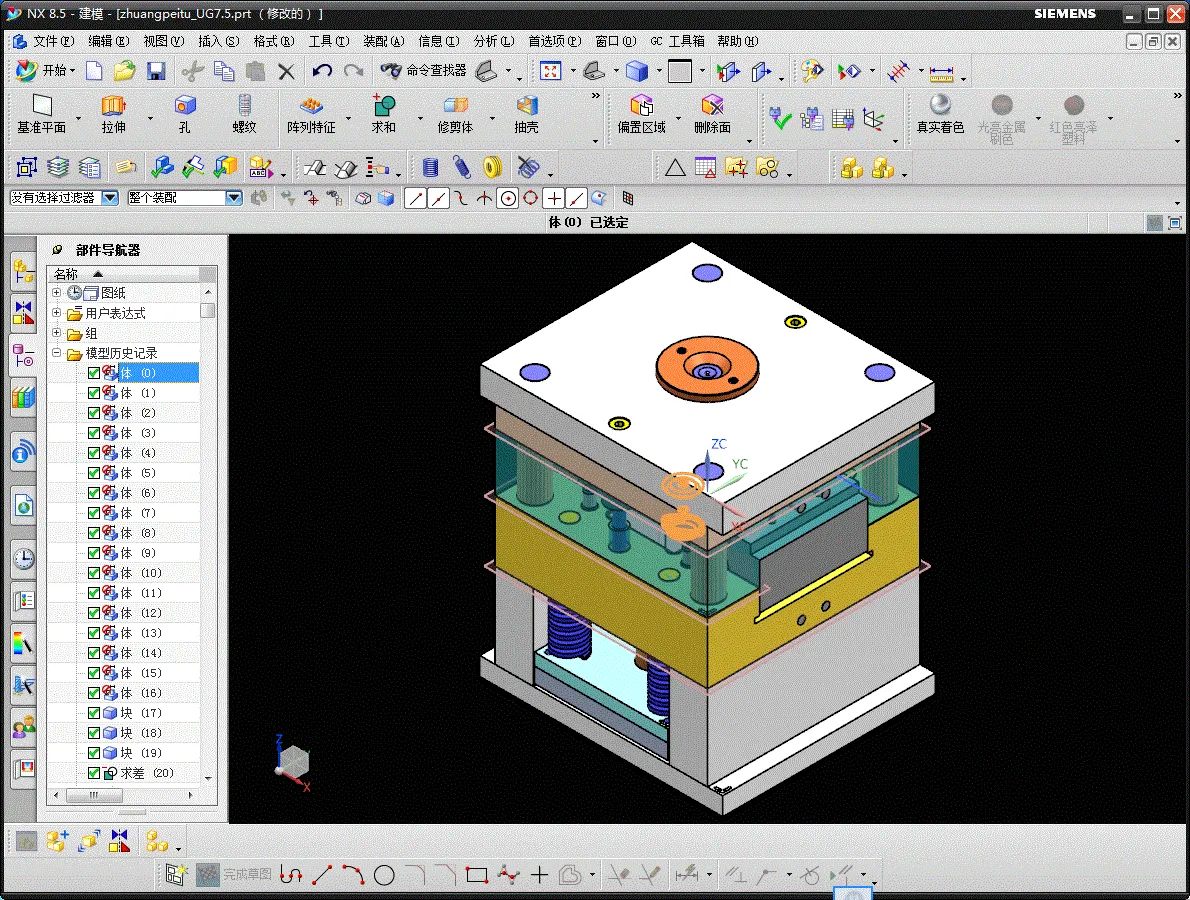
Task: Open a file with folder icon
Action: pos(124,71)
